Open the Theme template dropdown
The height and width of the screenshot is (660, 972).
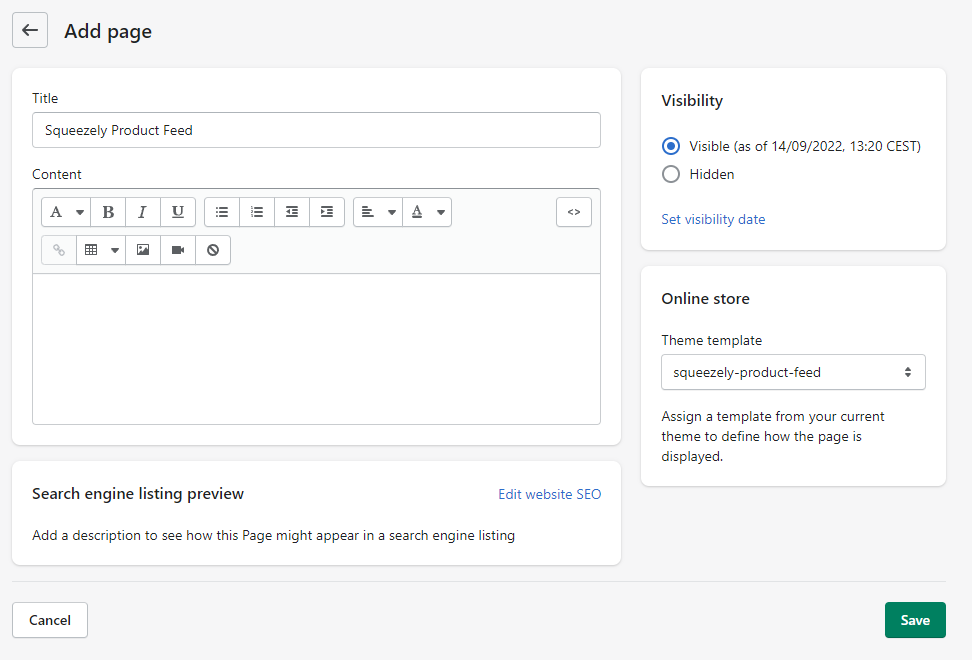793,372
